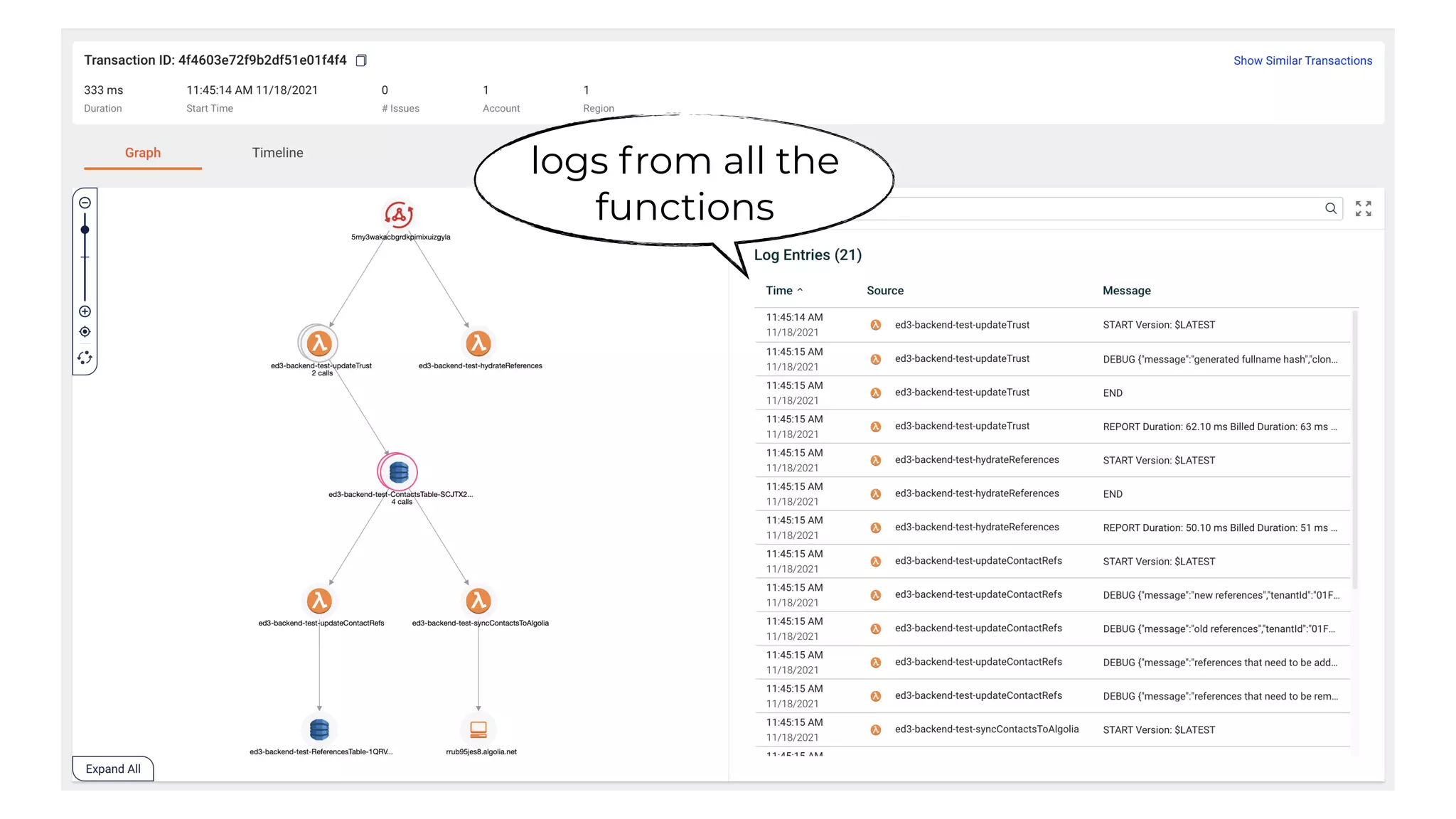The width and height of the screenshot is (1456, 819).
Task: Click the Source column header
Action: pyautogui.click(x=885, y=291)
